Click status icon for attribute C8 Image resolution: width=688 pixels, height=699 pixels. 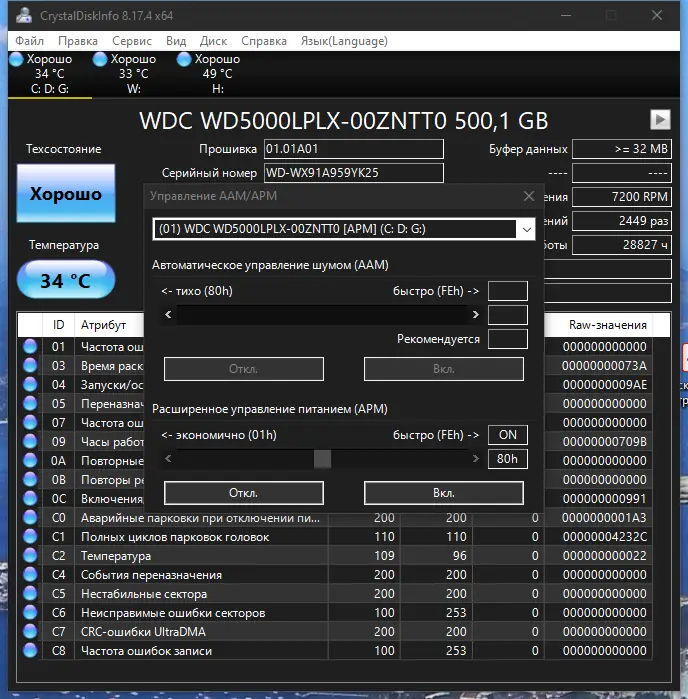point(30,650)
